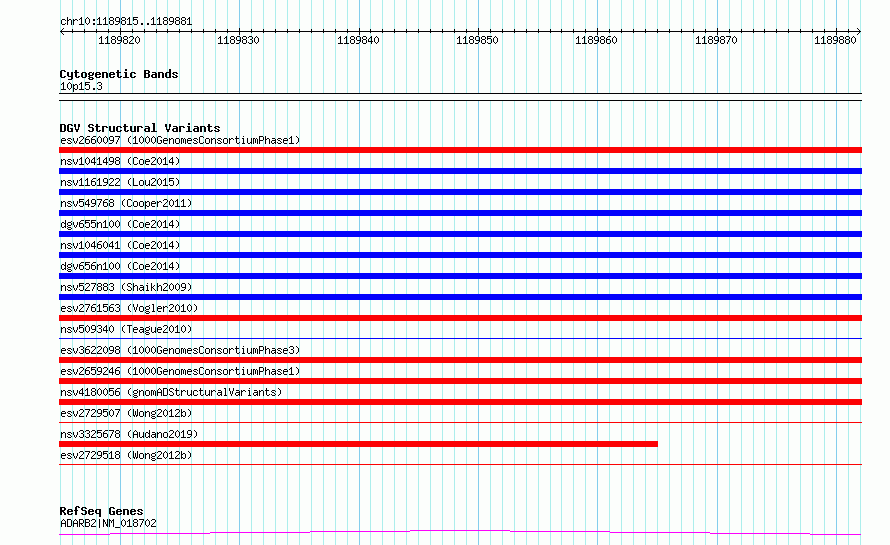Click the thin red line under esv2729507

tap(460, 422)
